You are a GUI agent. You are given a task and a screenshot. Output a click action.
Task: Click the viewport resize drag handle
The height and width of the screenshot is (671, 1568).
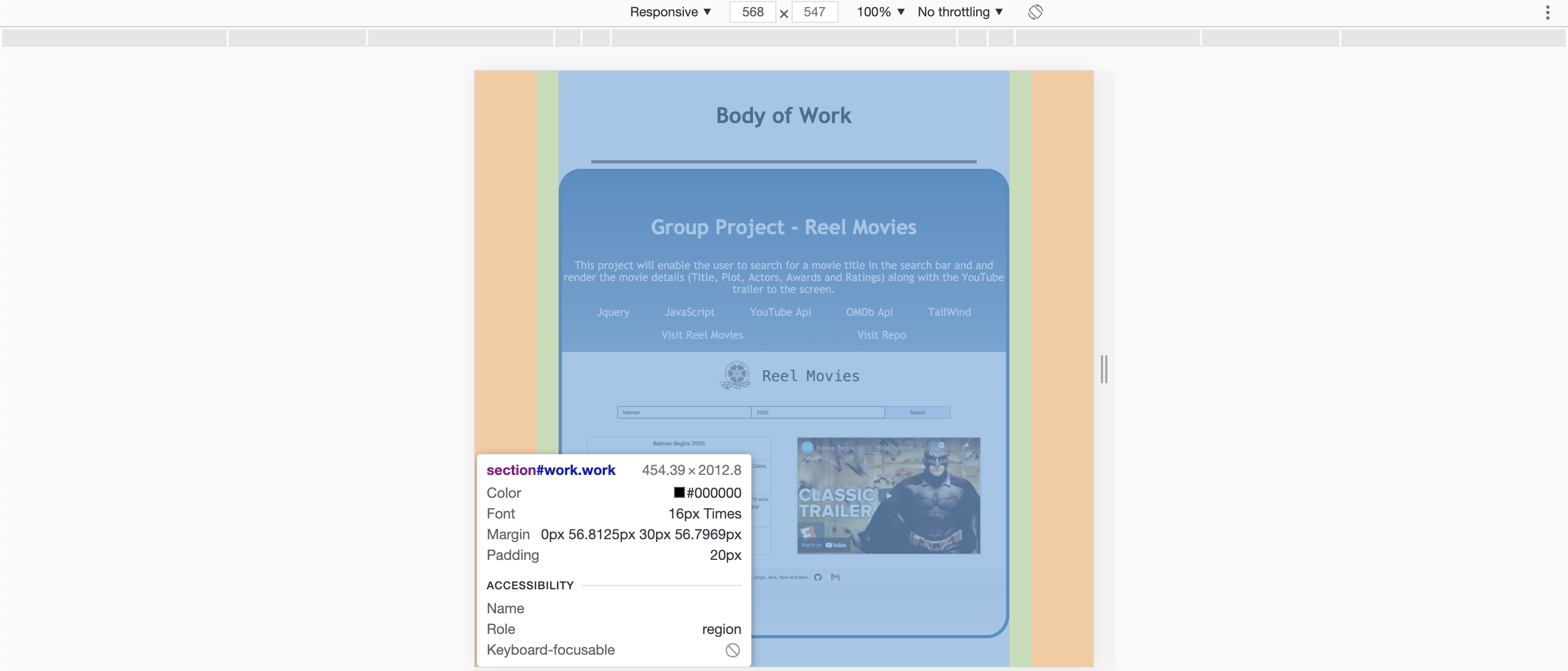pos(1104,369)
